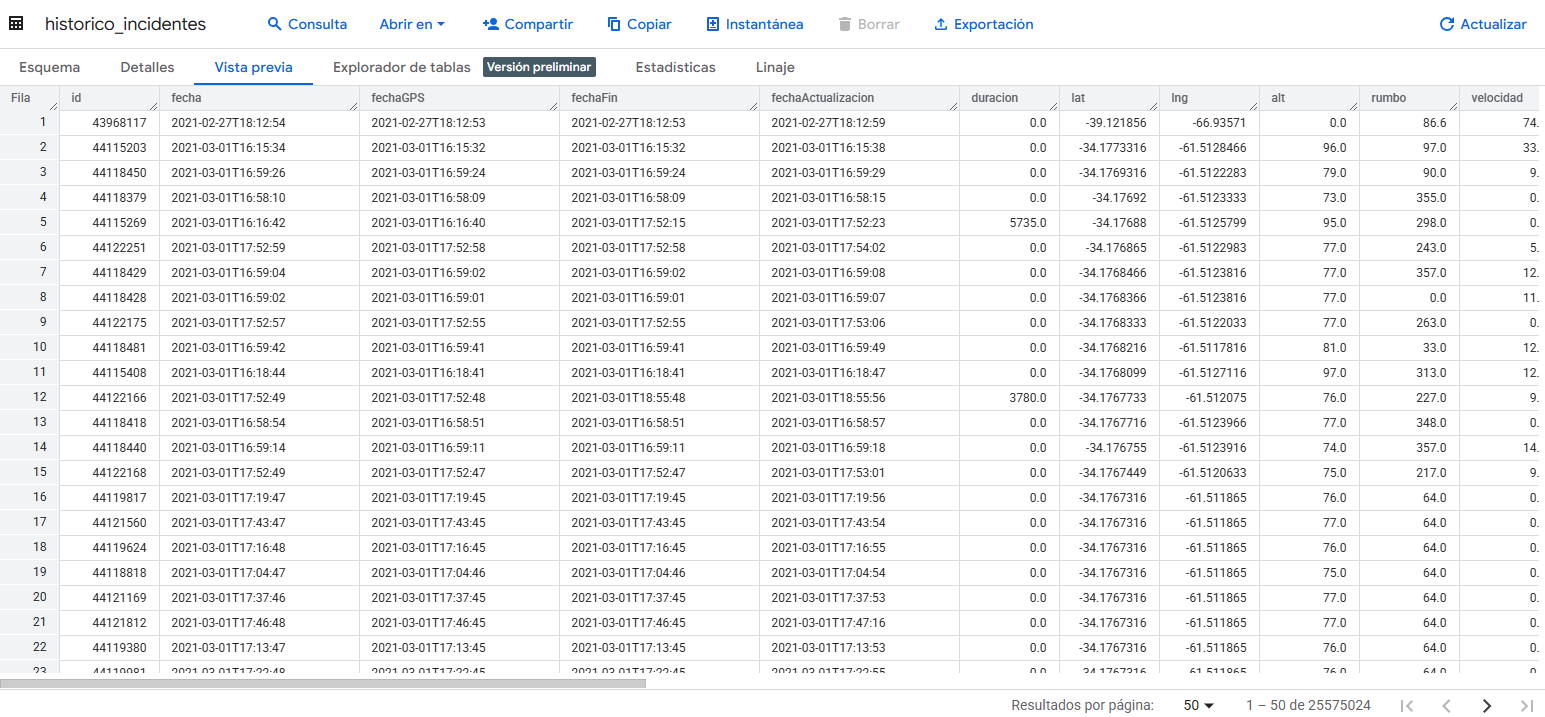The image size is (1545, 717).
Task: Select the Estadísticas tab
Action: [x=675, y=67]
